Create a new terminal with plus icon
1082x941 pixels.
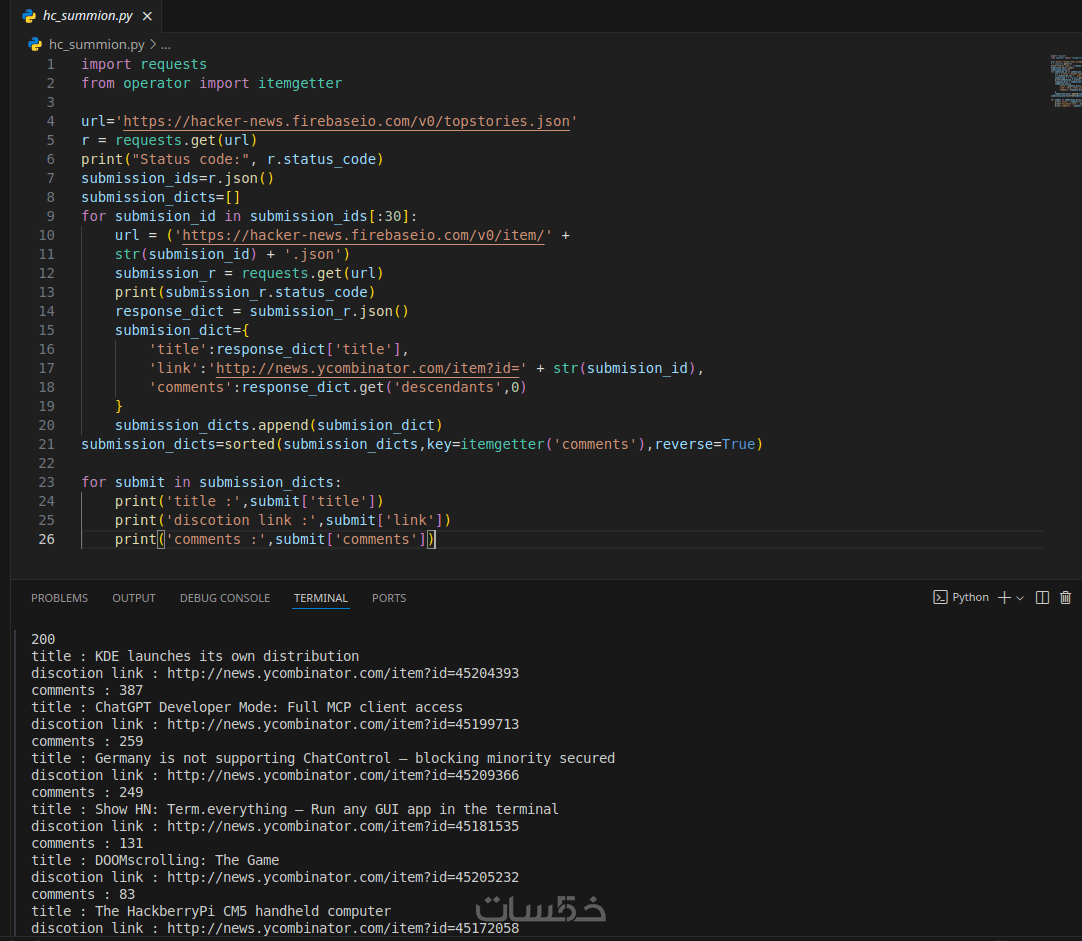coord(1005,597)
